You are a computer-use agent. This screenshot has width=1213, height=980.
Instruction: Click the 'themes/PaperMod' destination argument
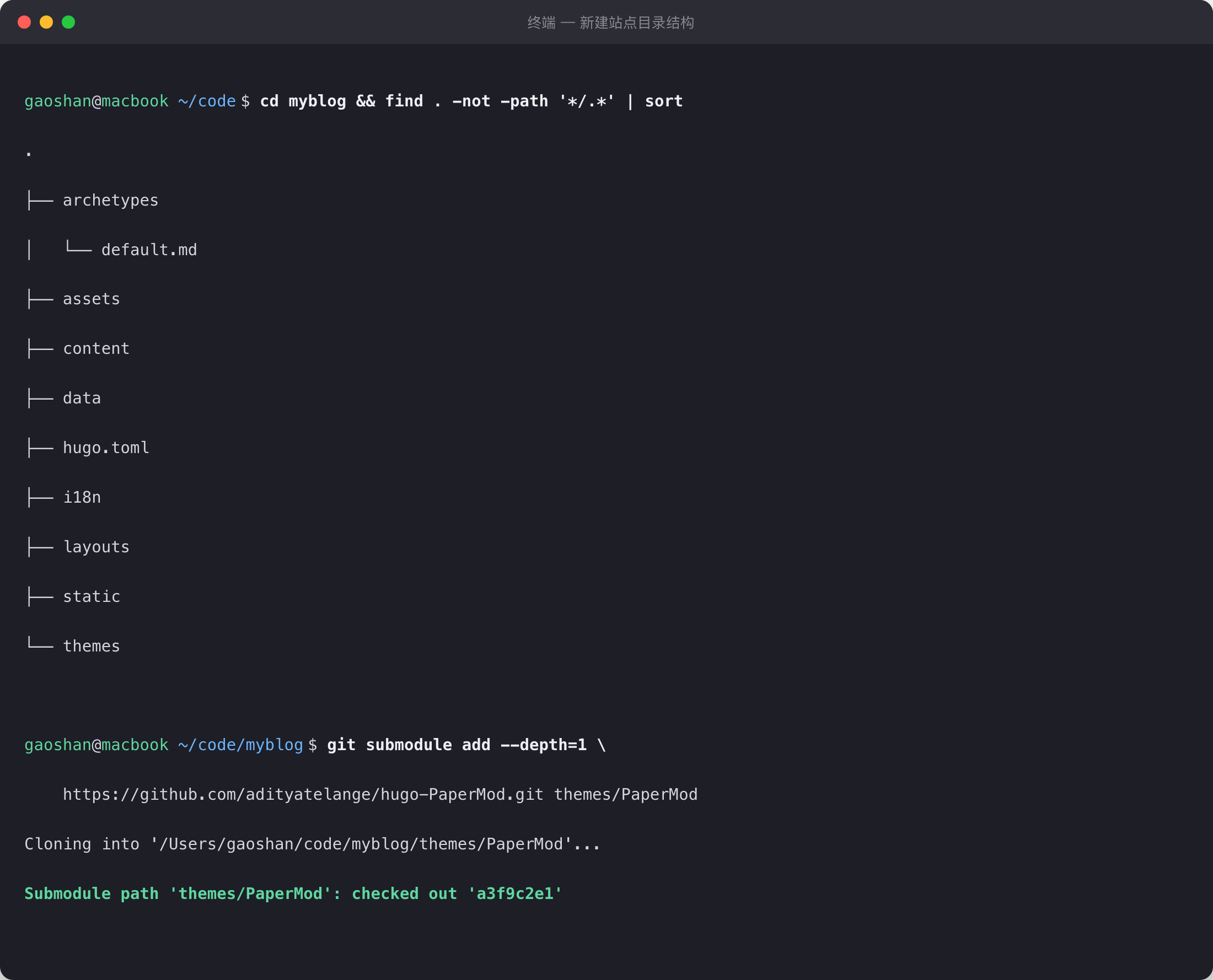[x=626, y=794]
